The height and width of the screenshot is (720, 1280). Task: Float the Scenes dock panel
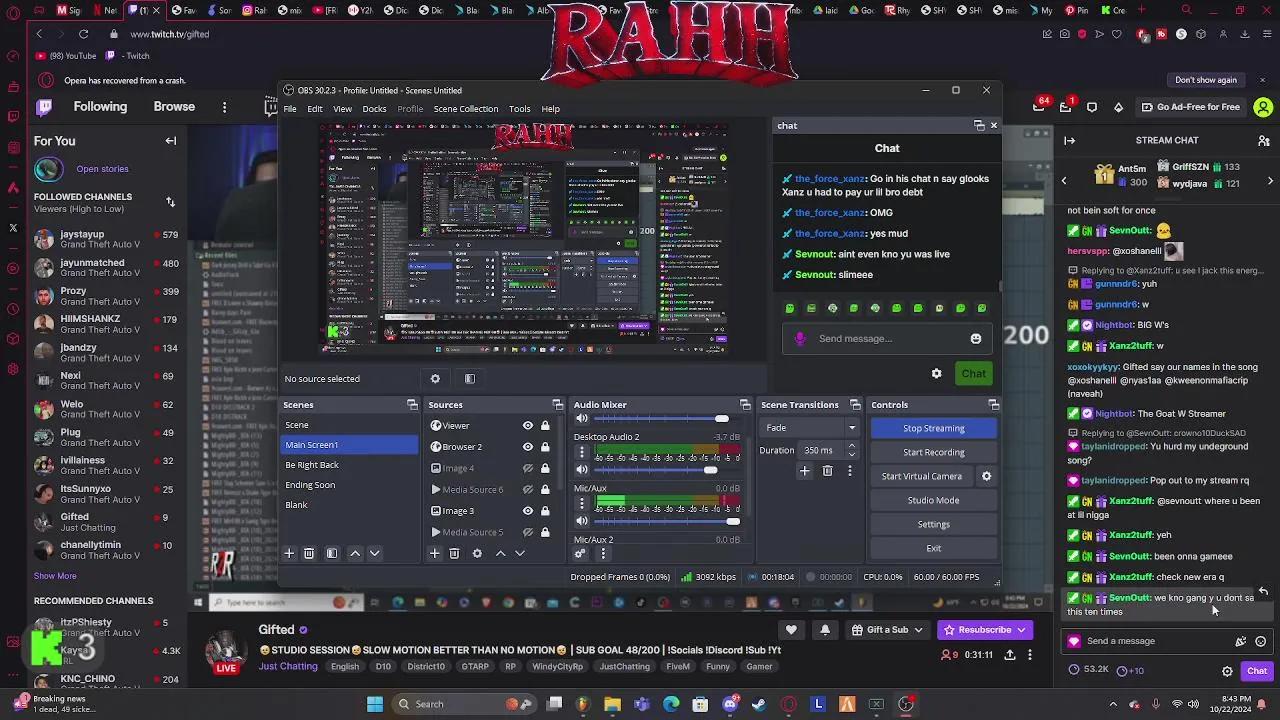pos(412,405)
